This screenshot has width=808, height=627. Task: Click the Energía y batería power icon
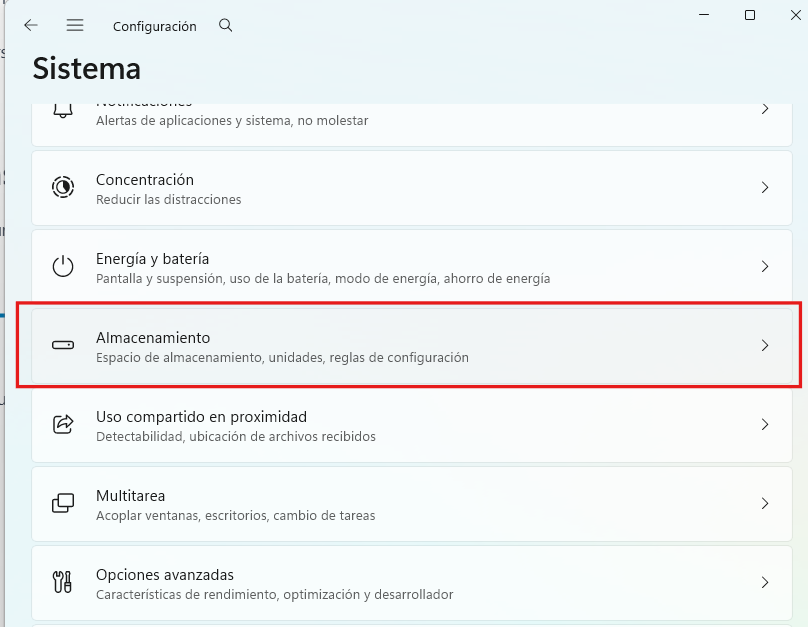coord(63,267)
